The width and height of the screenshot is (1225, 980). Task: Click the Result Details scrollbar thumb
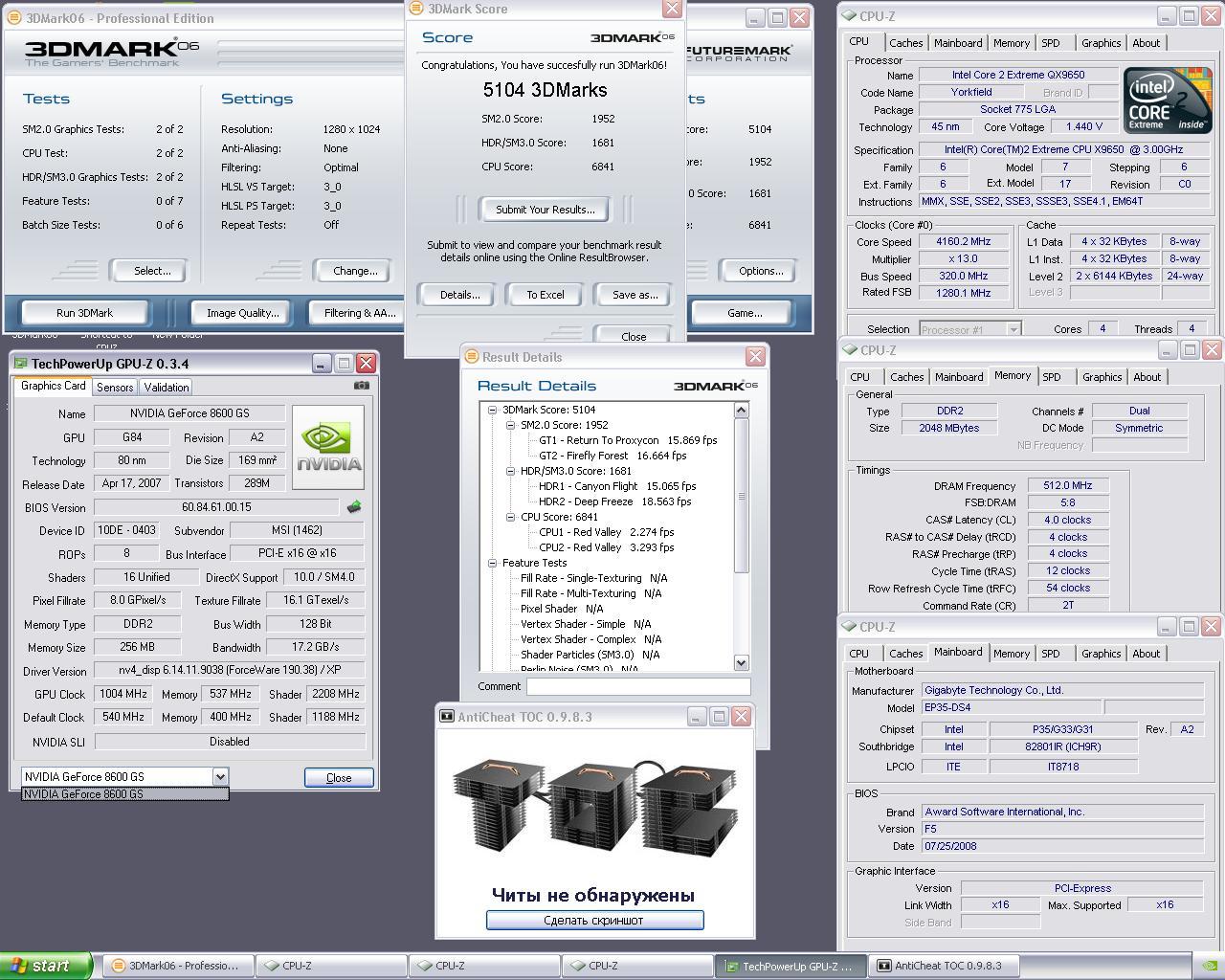pyautogui.click(x=741, y=496)
